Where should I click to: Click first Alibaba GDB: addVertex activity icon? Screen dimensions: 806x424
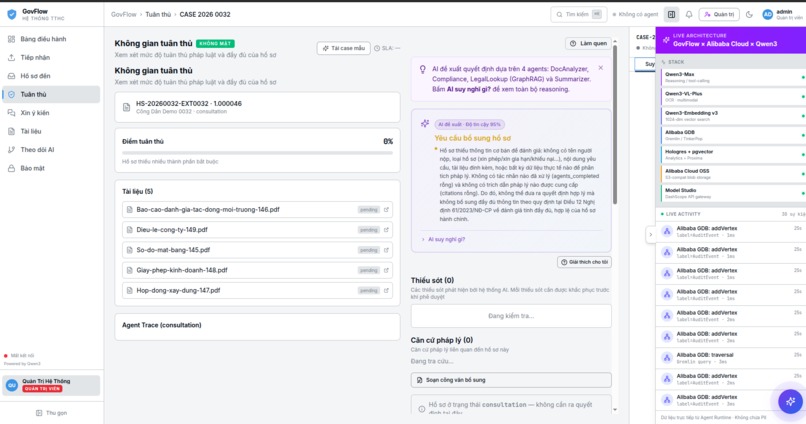[667, 231]
